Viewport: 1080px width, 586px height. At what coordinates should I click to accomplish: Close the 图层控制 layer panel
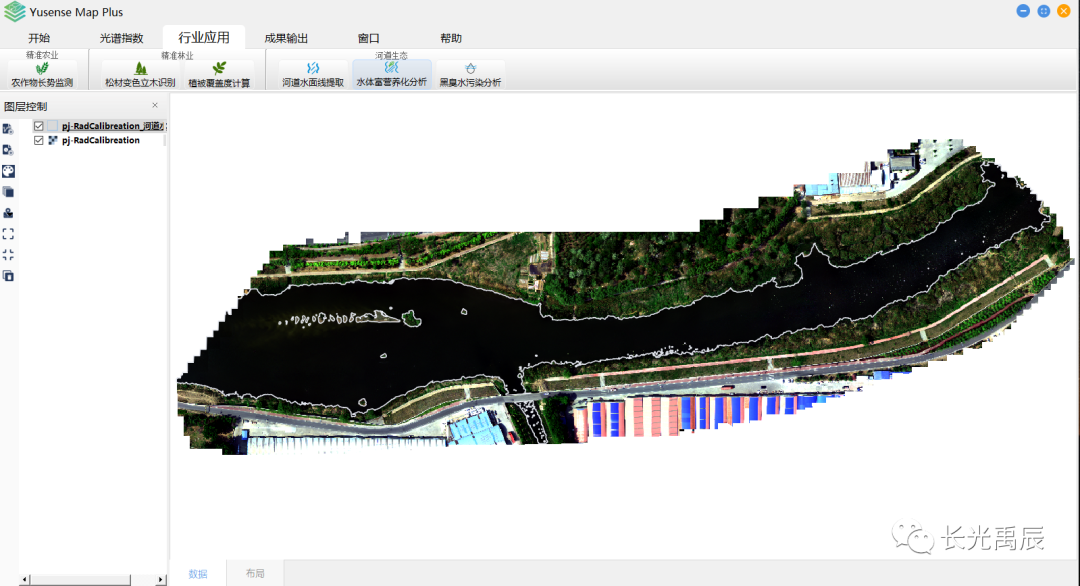[155, 105]
